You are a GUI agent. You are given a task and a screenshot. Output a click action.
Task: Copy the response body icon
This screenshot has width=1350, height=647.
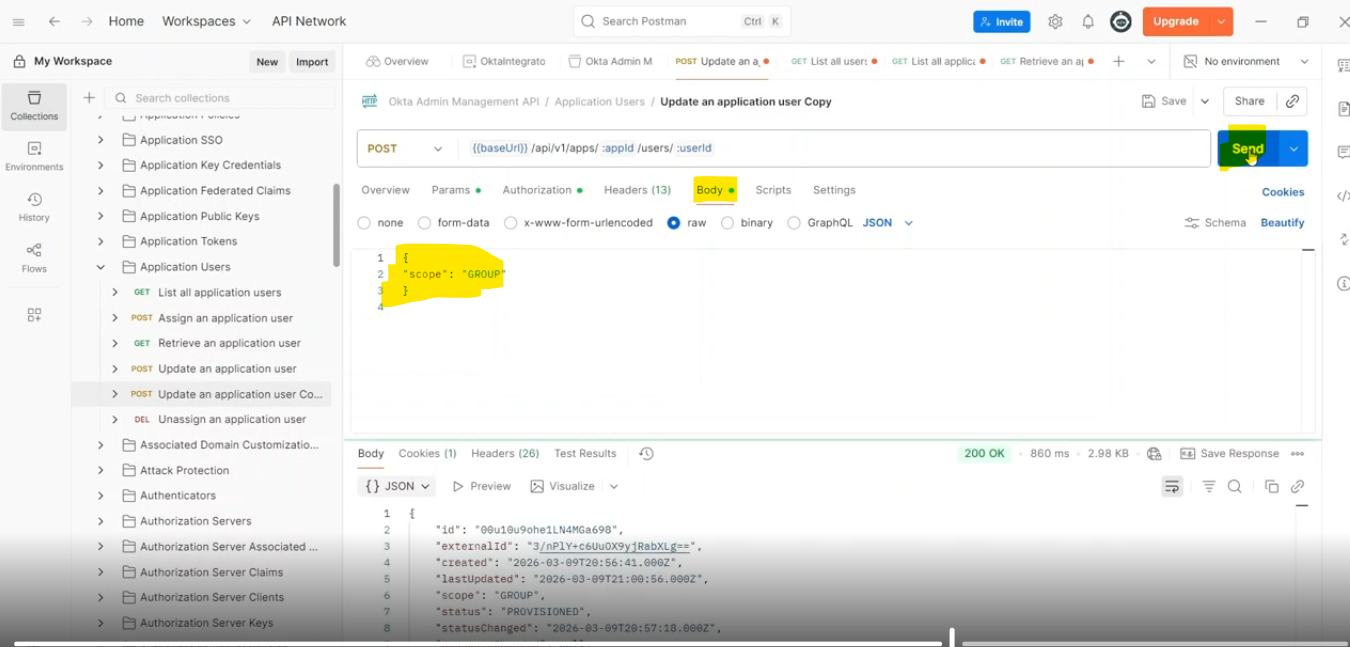click(1271, 486)
